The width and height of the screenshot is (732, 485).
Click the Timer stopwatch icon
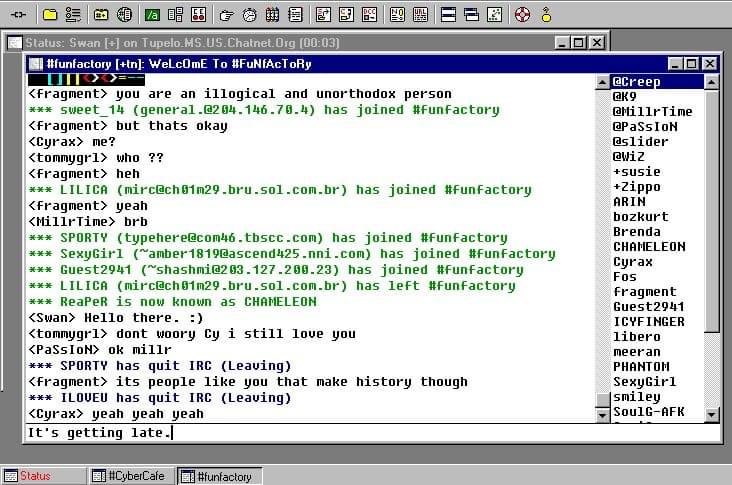[250, 15]
